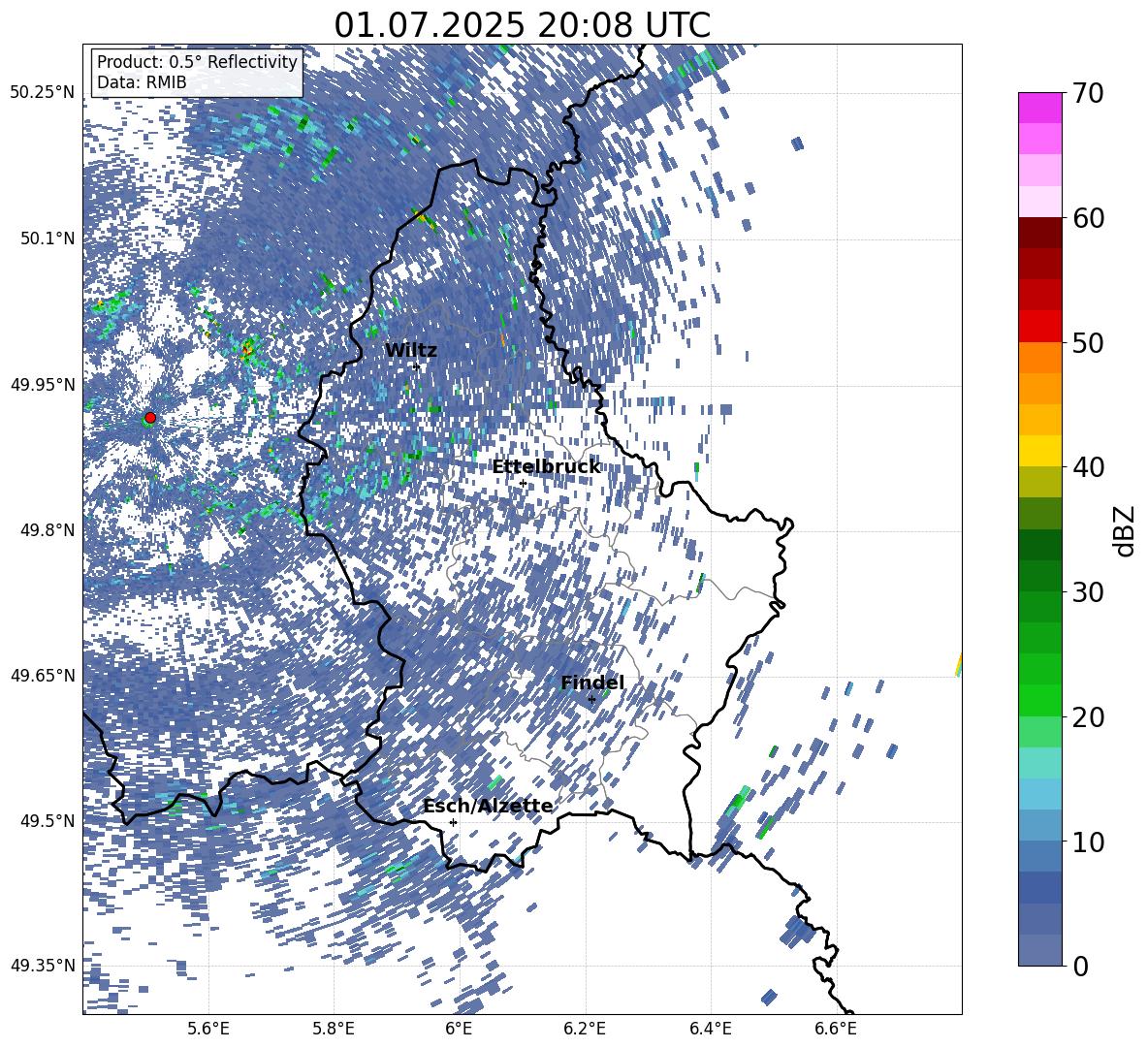The width and height of the screenshot is (1148, 1048).
Task: Click the Data: RMIB text
Action: pyautogui.click(x=142, y=82)
